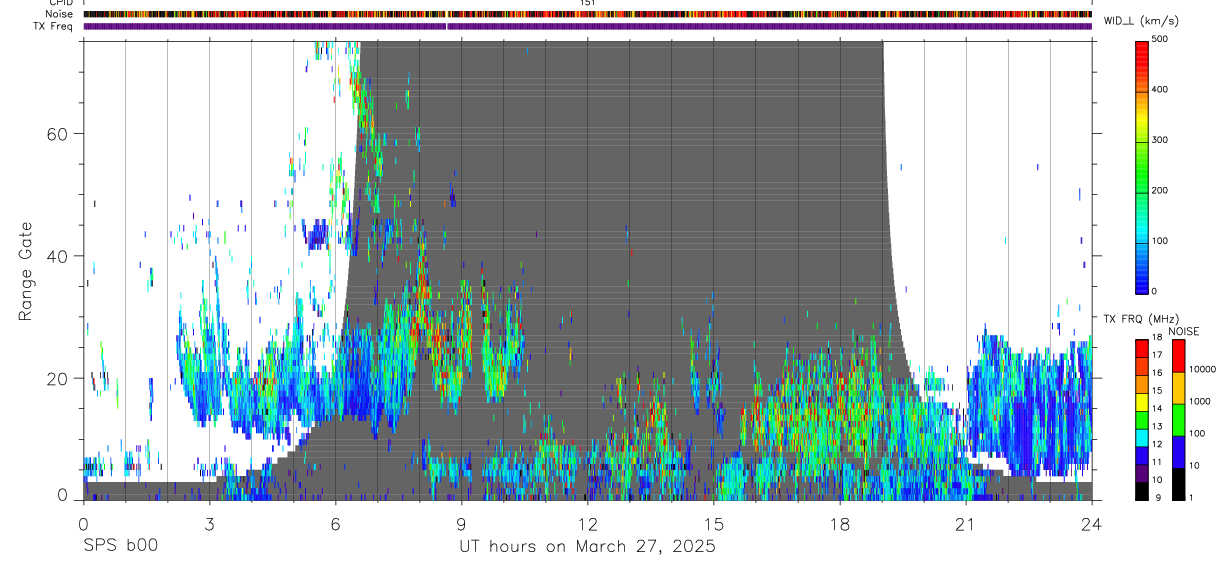Click the 'SPS b00' radar beam label

click(x=120, y=547)
